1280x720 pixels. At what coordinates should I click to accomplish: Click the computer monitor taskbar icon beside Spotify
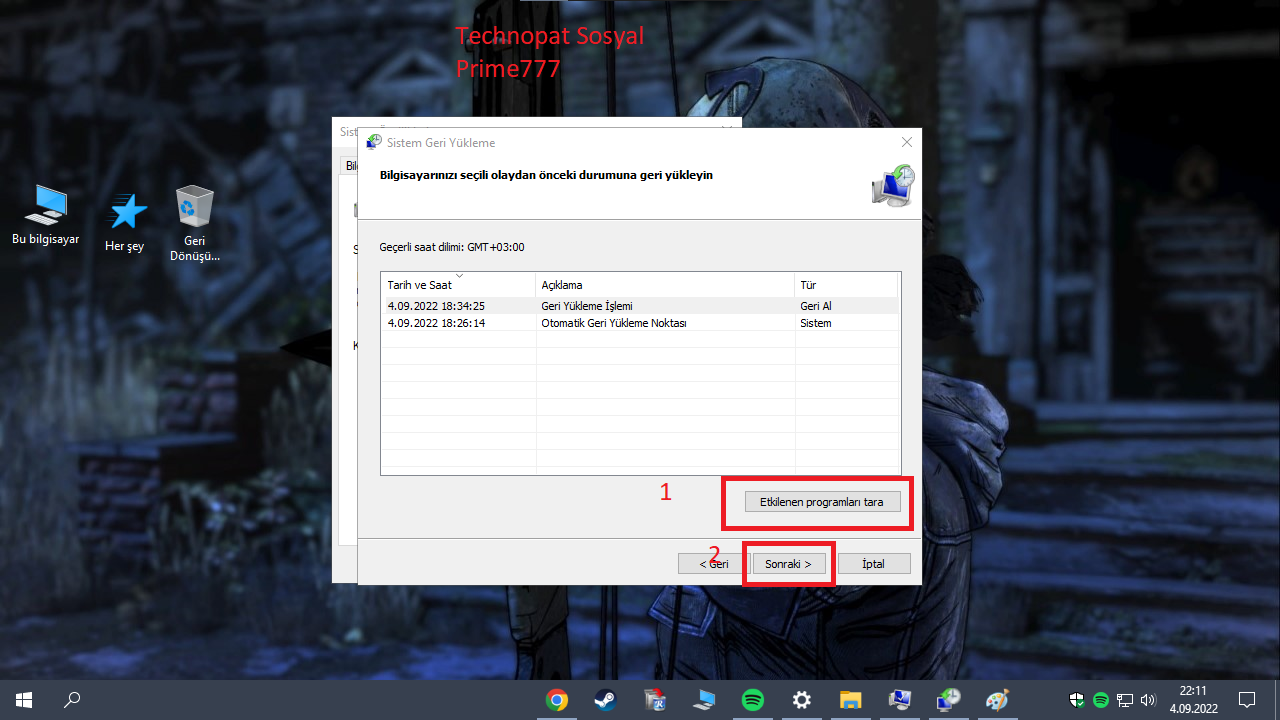[704, 700]
